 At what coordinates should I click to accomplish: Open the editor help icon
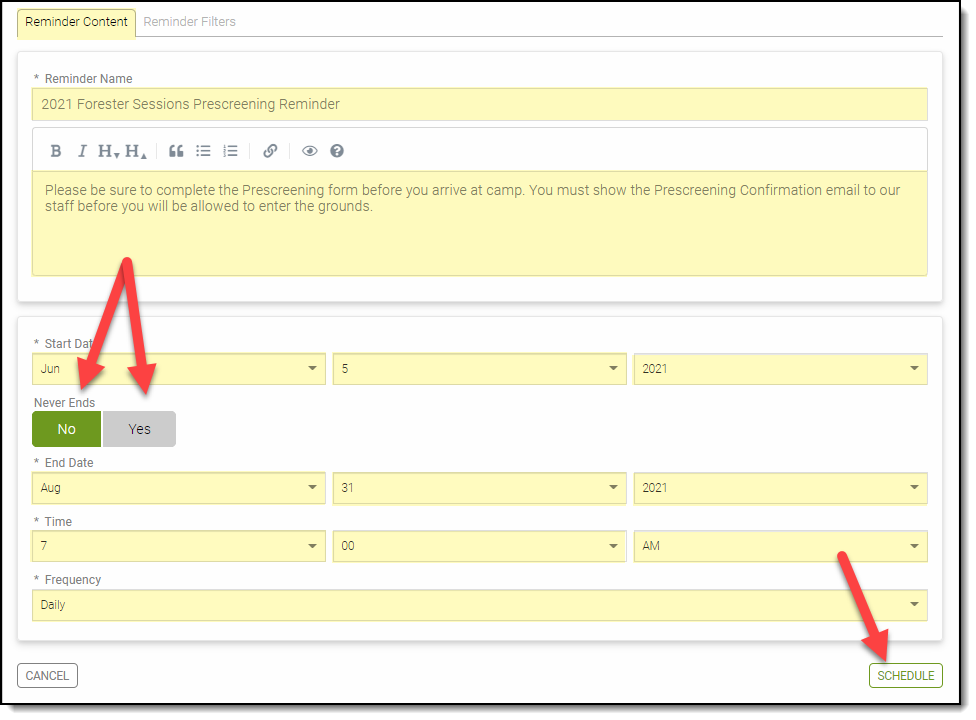(x=337, y=151)
